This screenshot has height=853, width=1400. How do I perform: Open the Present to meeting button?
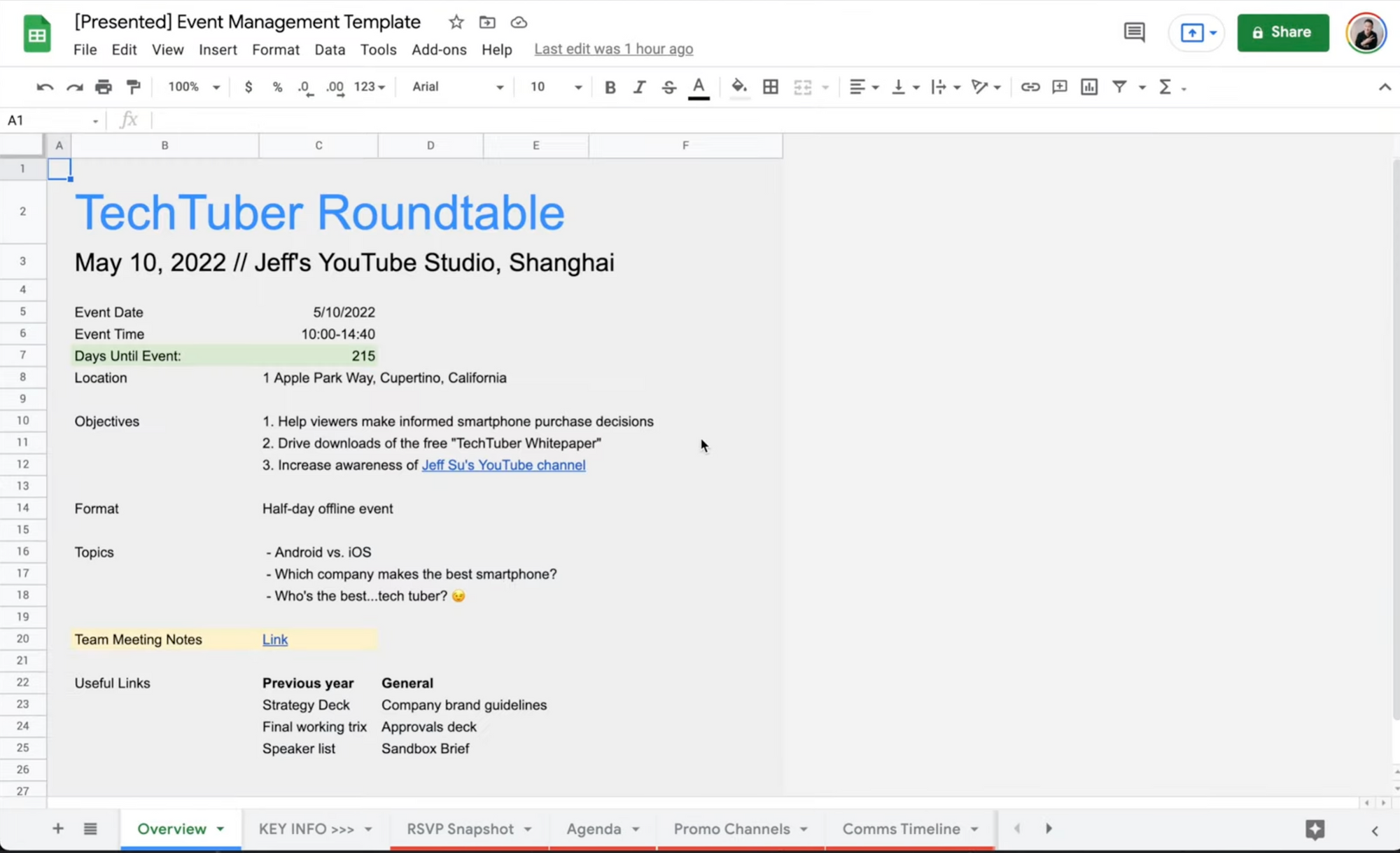point(1196,32)
